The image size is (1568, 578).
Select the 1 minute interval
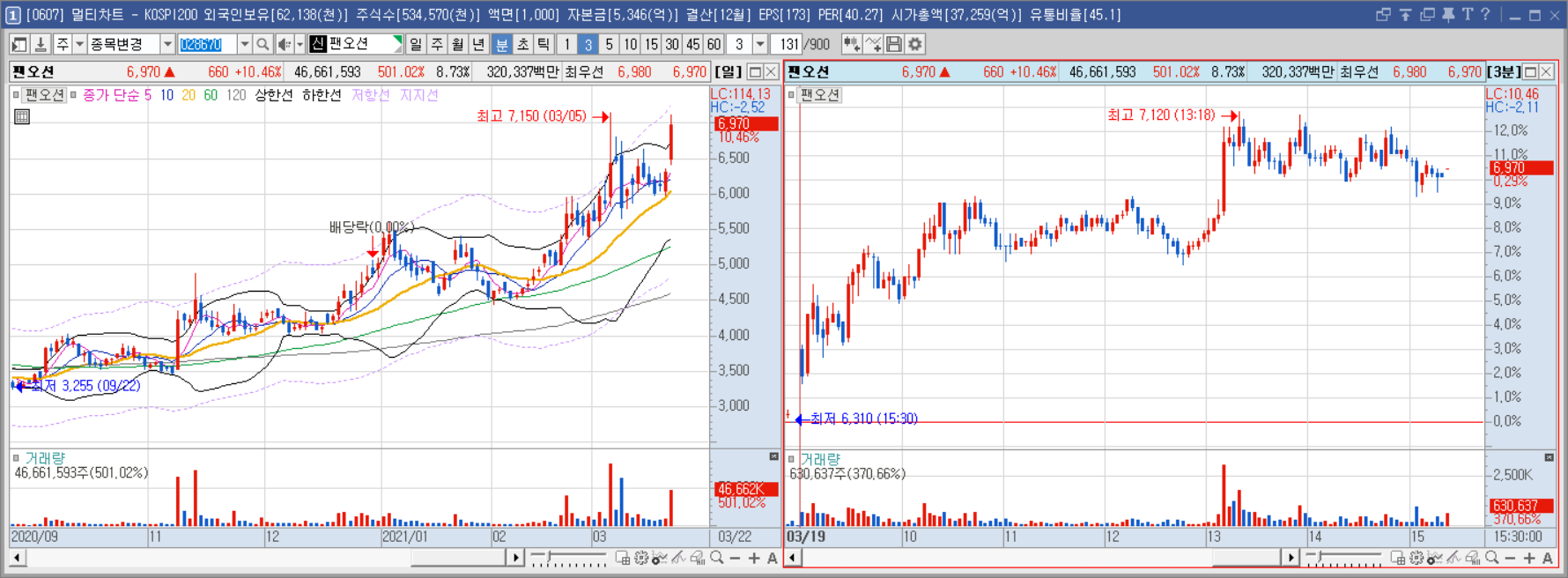coord(567,44)
